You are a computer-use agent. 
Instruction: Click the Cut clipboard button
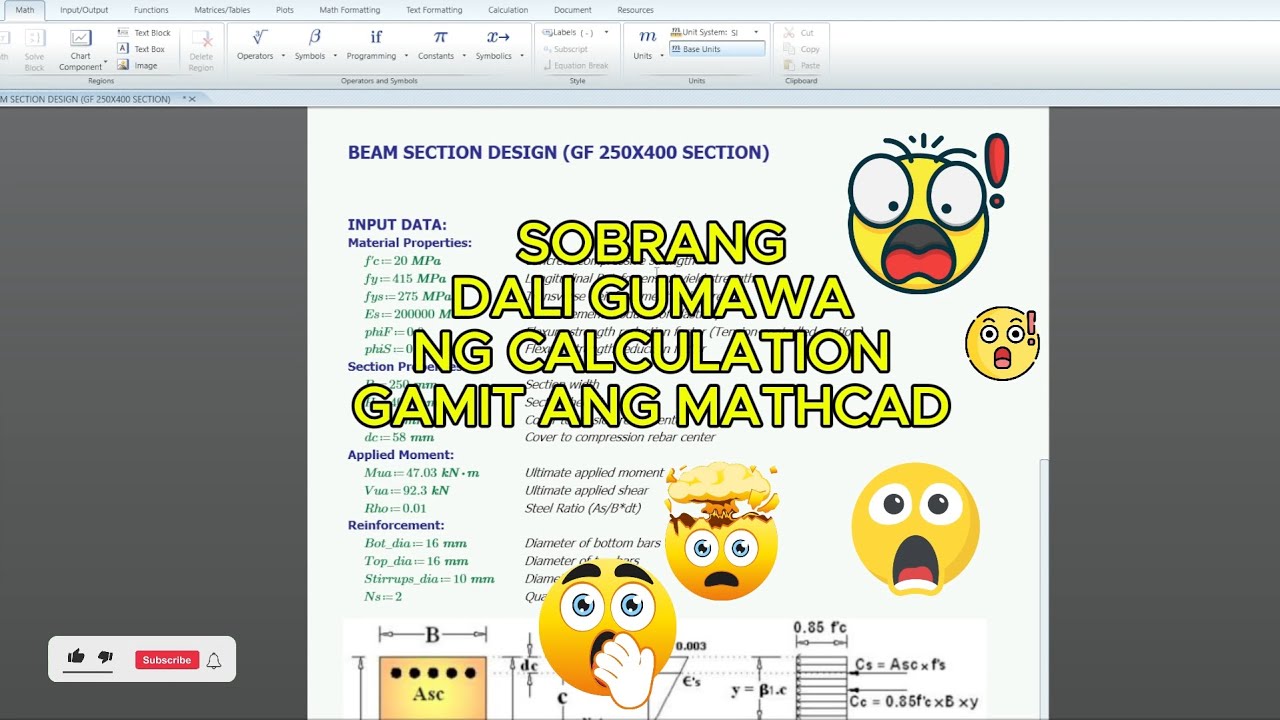800,33
